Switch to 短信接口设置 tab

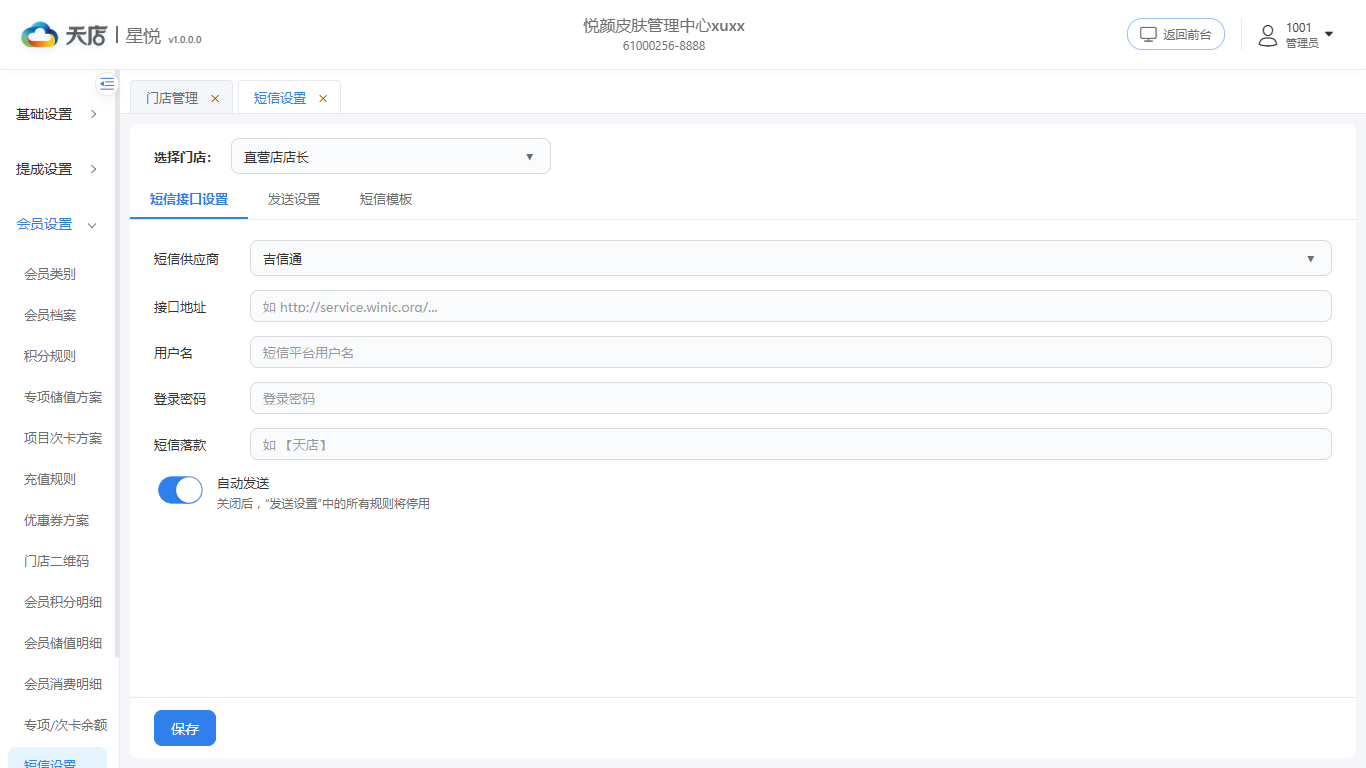[189, 199]
